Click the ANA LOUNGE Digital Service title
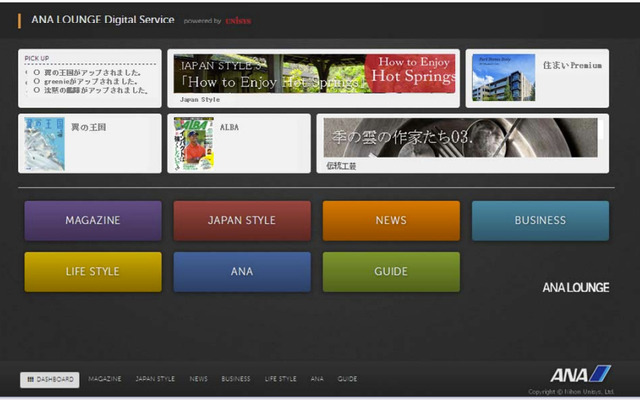Viewport: 640px width, 400px height. click(103, 20)
